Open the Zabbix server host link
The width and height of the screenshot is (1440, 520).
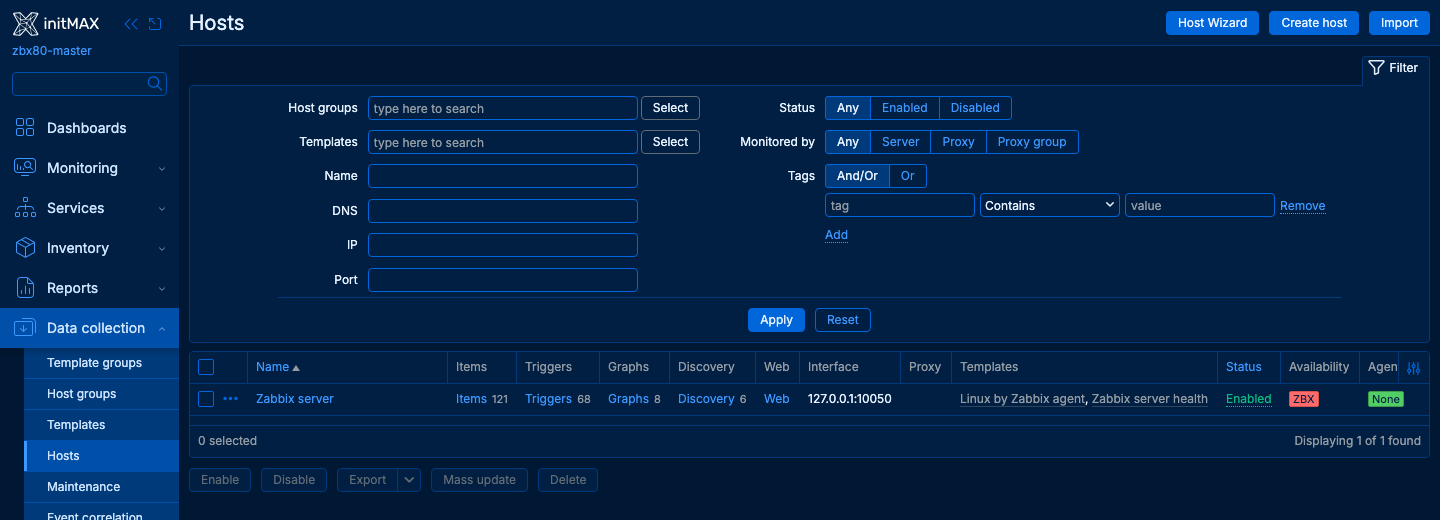click(x=295, y=399)
